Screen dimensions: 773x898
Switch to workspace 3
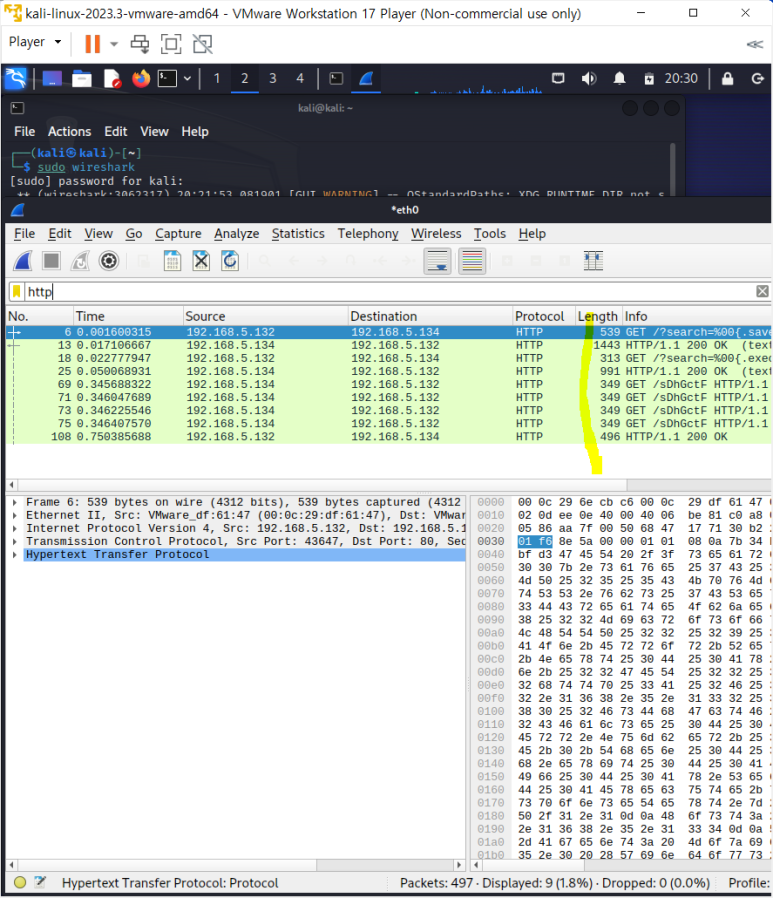[x=273, y=78]
